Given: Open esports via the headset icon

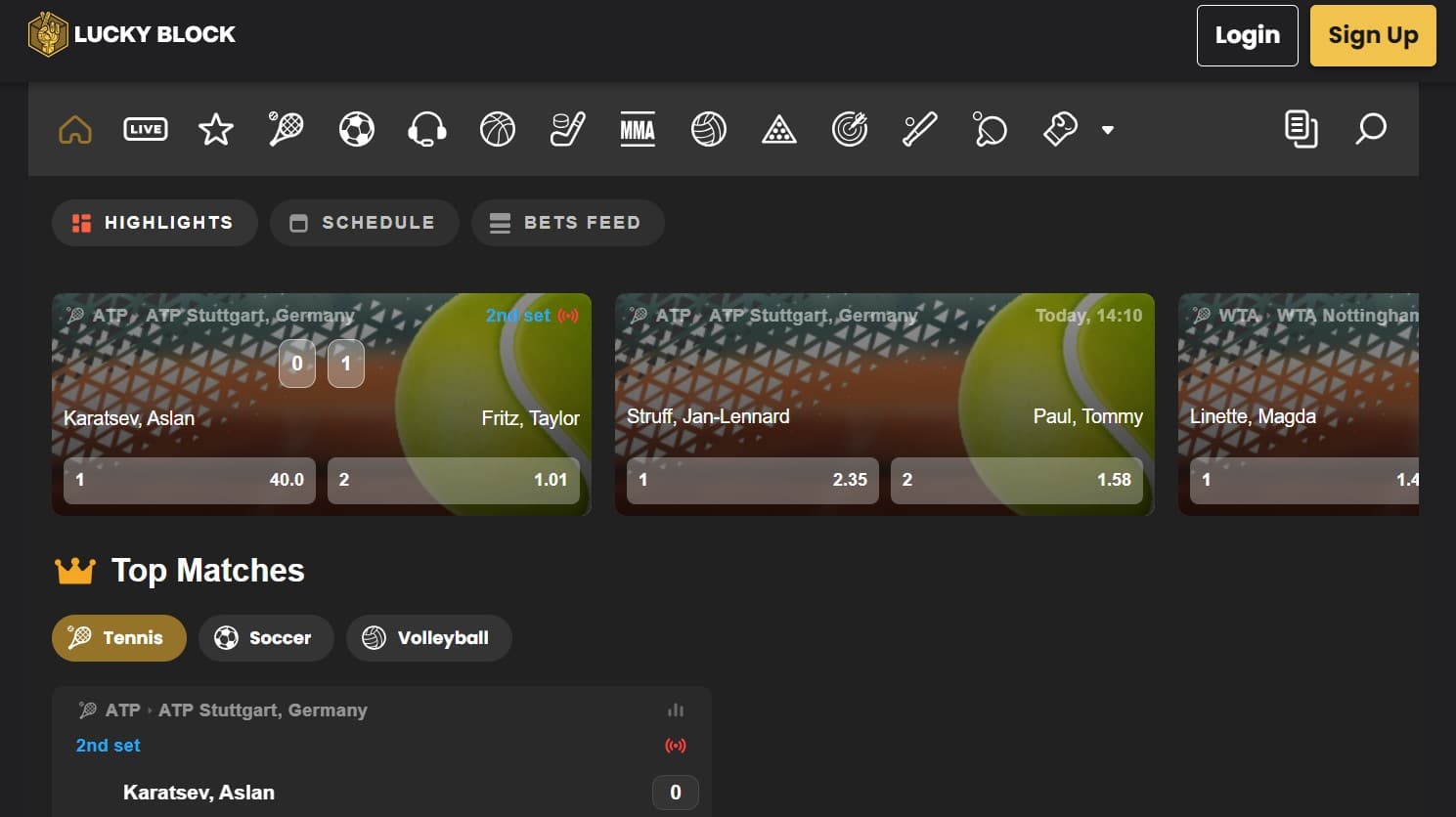Looking at the screenshot, I should point(427,129).
